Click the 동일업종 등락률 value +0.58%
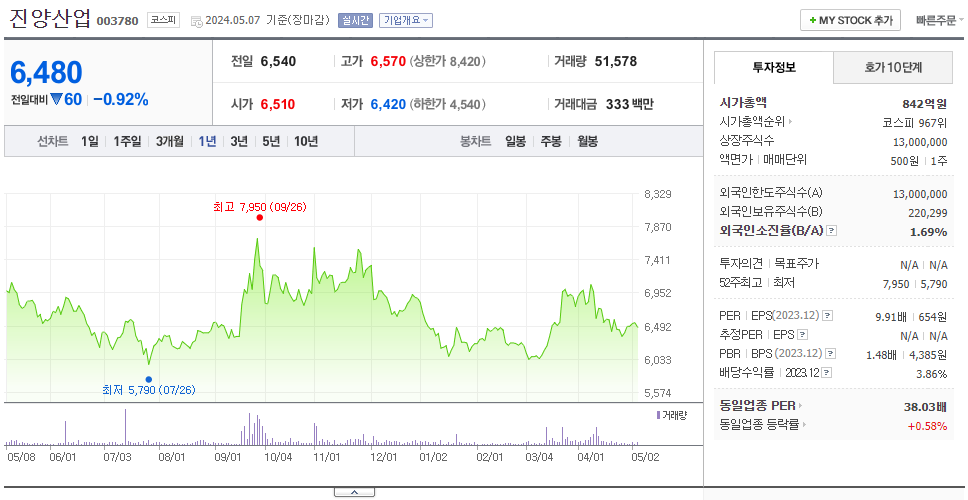 [927, 426]
